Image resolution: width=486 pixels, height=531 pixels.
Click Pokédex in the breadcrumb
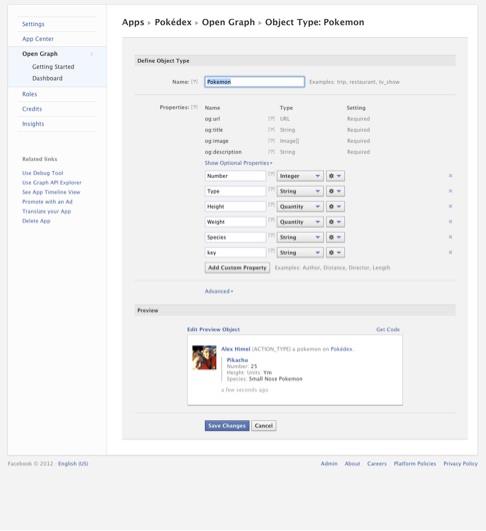(173, 22)
